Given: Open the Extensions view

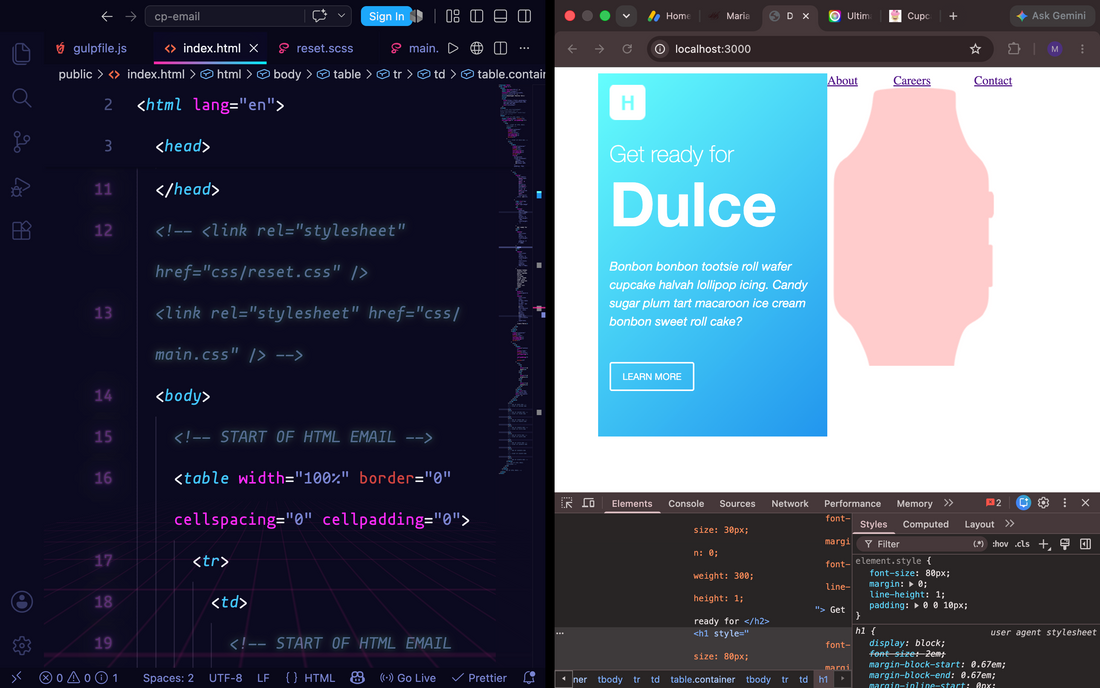Looking at the screenshot, I should point(22,231).
